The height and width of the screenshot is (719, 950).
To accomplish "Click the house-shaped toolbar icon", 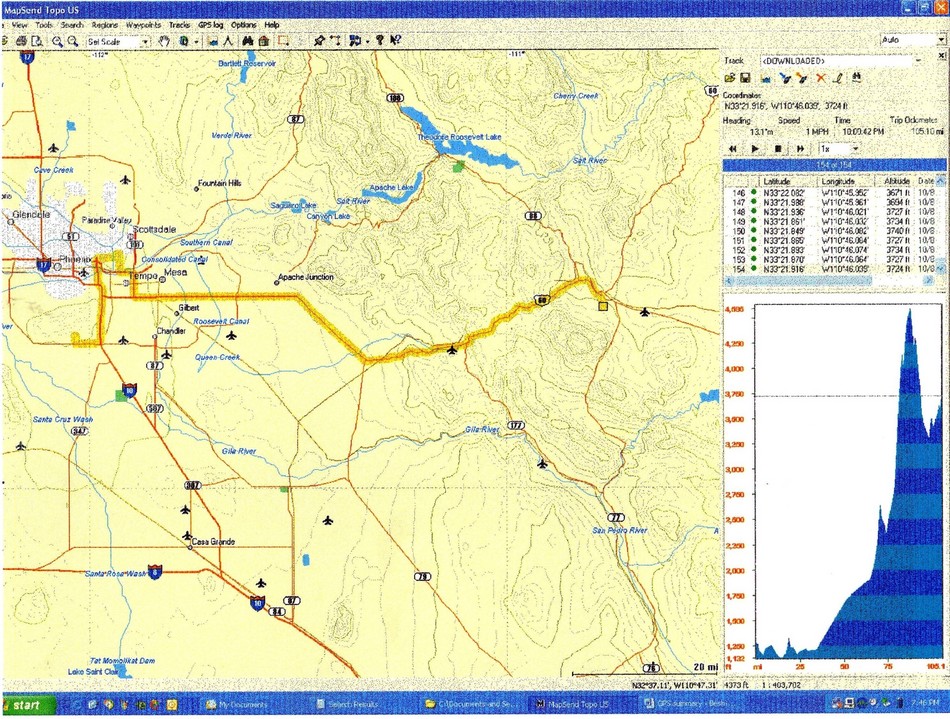I will click(x=264, y=41).
